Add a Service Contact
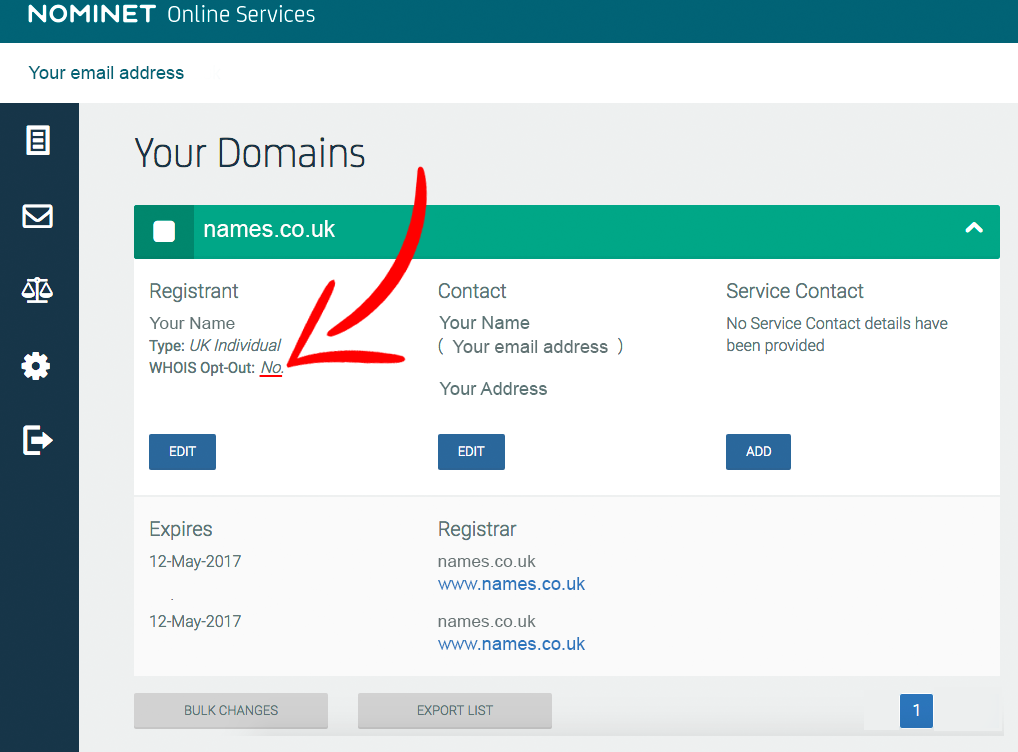This screenshot has width=1018, height=752. pos(758,451)
